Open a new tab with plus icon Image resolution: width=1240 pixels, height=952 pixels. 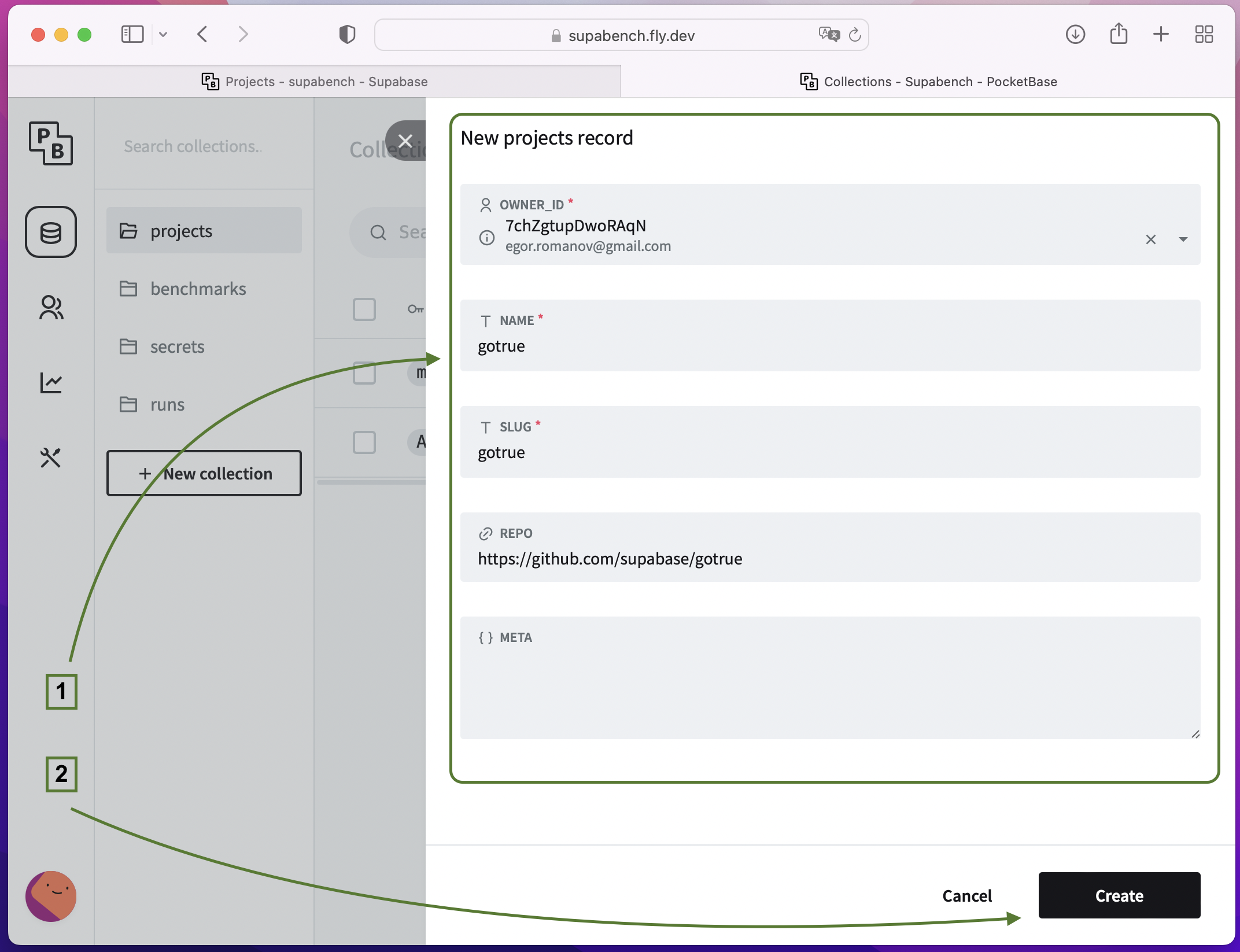pyautogui.click(x=1161, y=34)
